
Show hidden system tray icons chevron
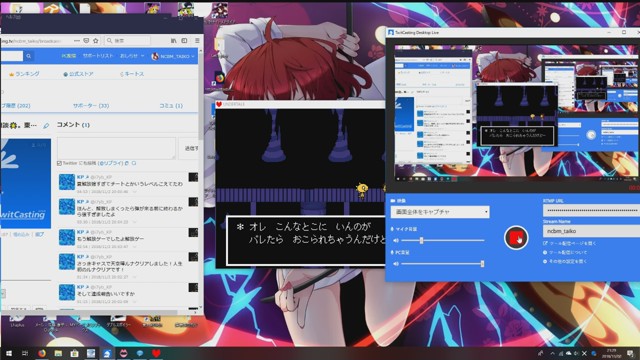click(x=552, y=353)
